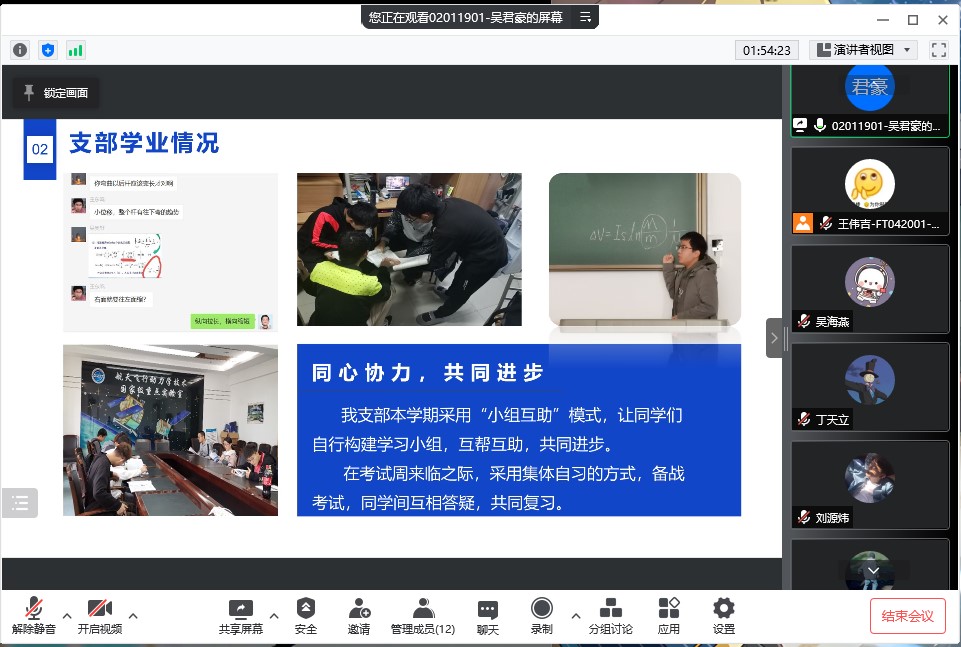Open the Speaker View (演讲者视图) dropdown
Viewport: 961px width, 647px height.
point(864,50)
